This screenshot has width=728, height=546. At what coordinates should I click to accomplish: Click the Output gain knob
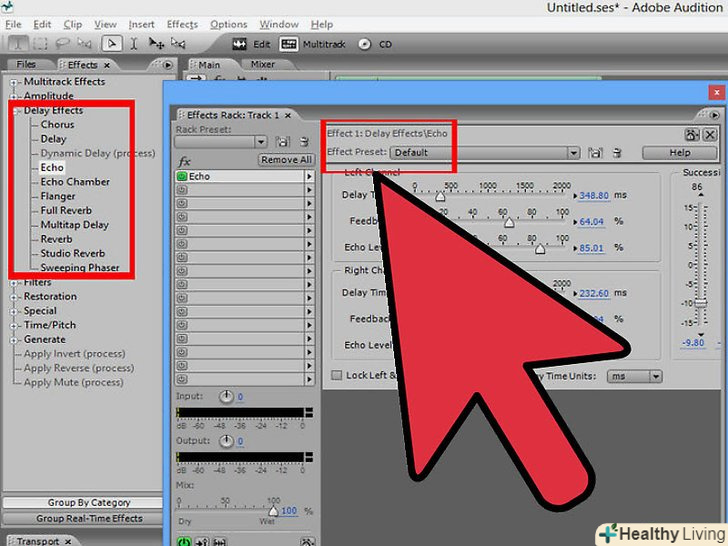click(227, 441)
